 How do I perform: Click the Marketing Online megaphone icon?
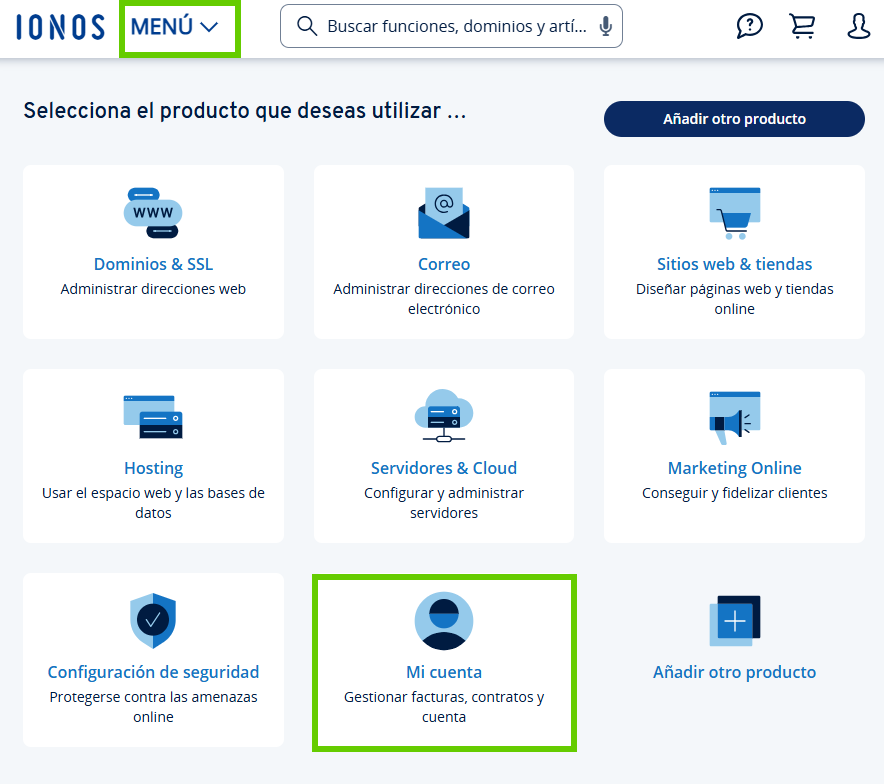[735, 418]
